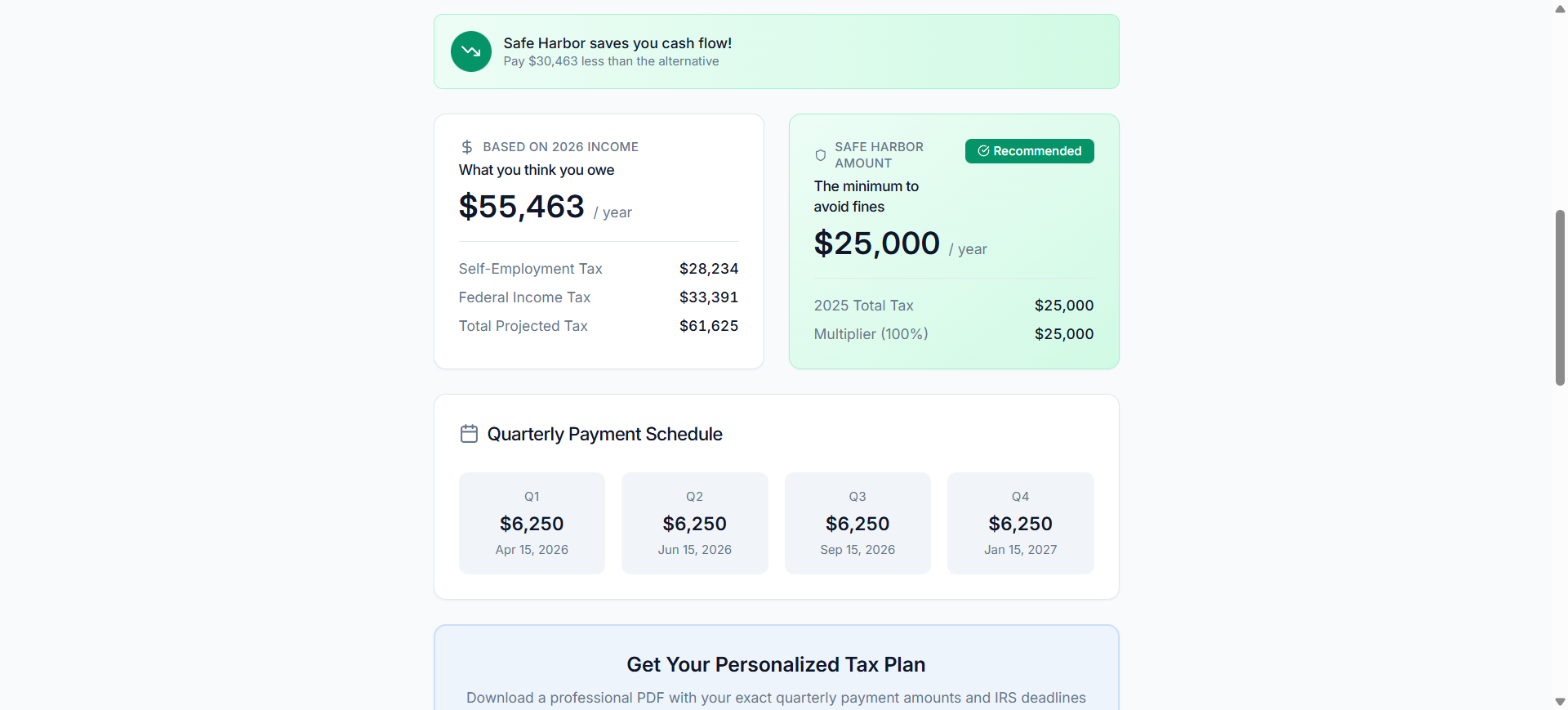Click the 2025 Total Tax row
1568x710 pixels.
coord(953,306)
